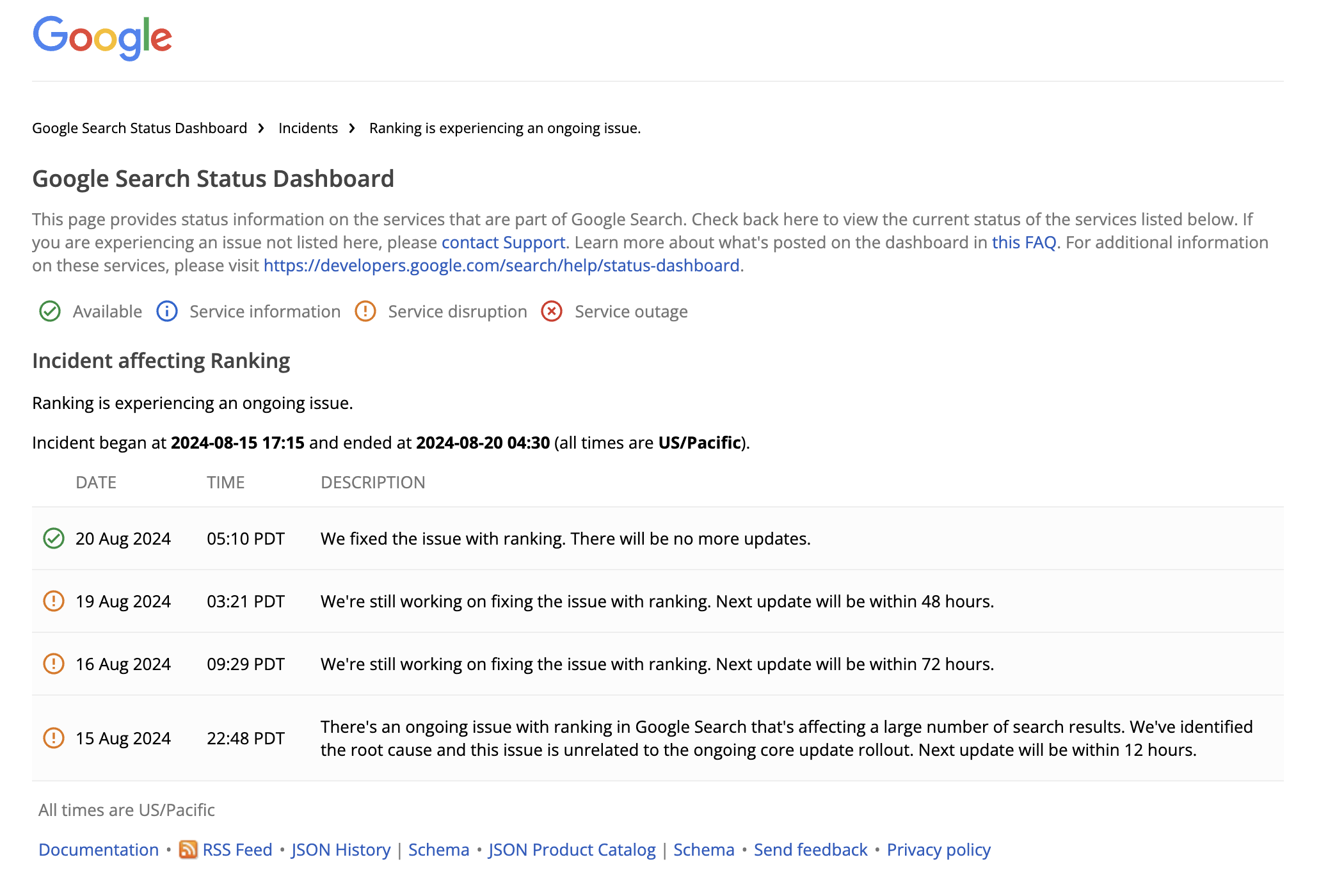Open the Documentation footer link

tap(99, 850)
